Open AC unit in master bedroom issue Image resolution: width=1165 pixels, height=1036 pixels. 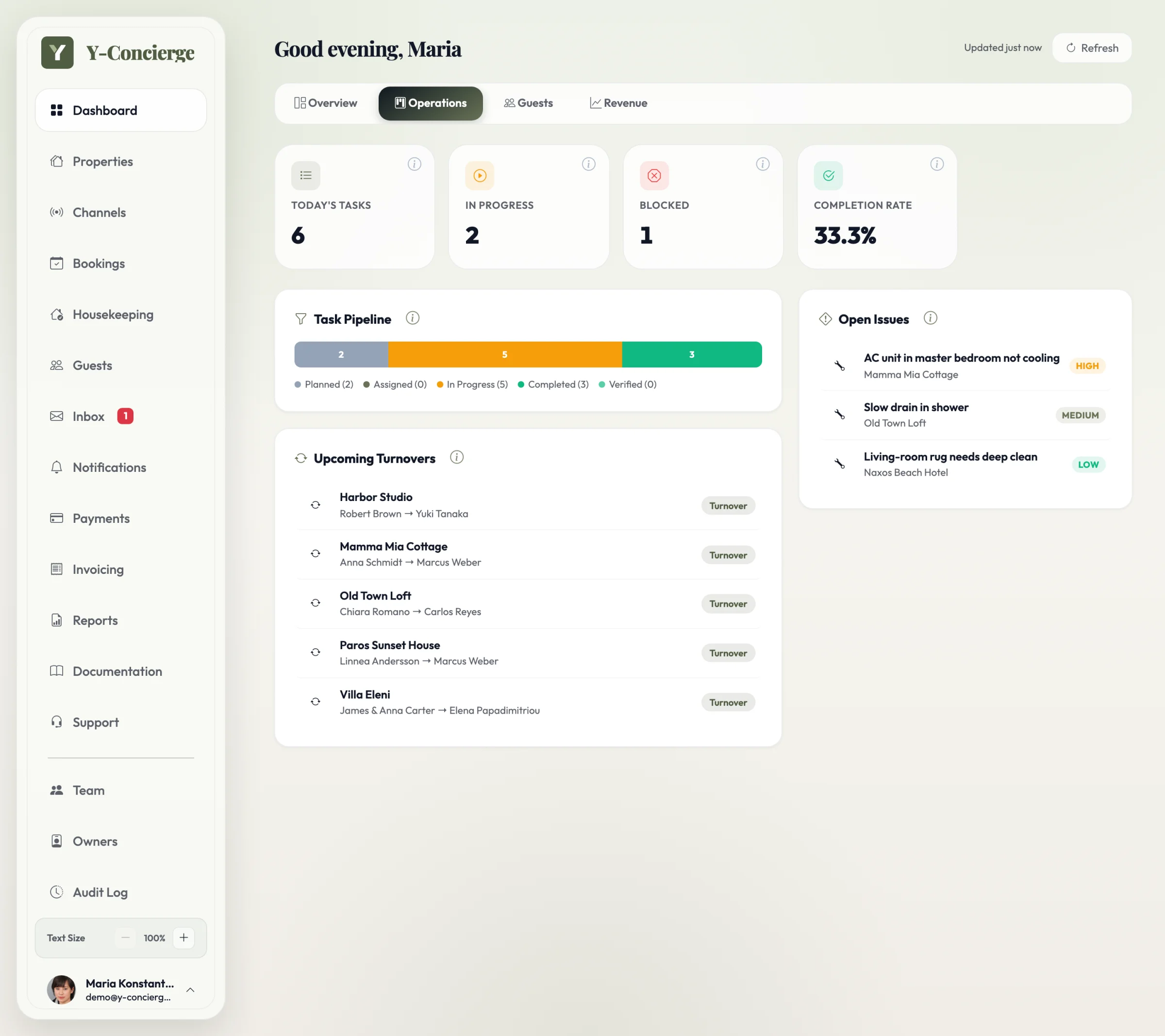pos(965,366)
